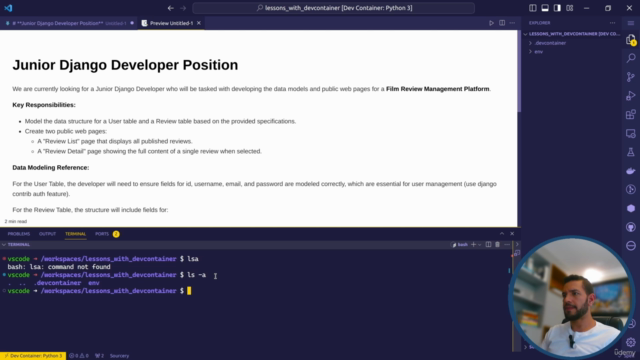Split the terminal panel
Image resolution: width=640 pixels, height=360 pixels.
point(488,244)
